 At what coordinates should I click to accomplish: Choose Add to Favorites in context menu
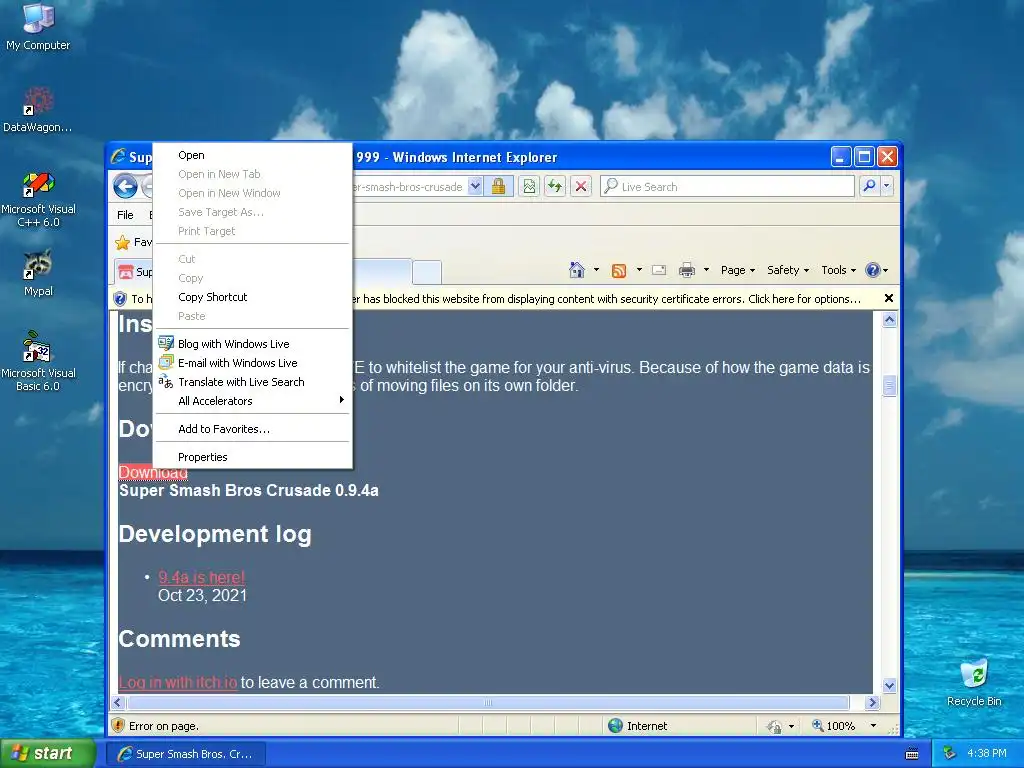pos(253,429)
